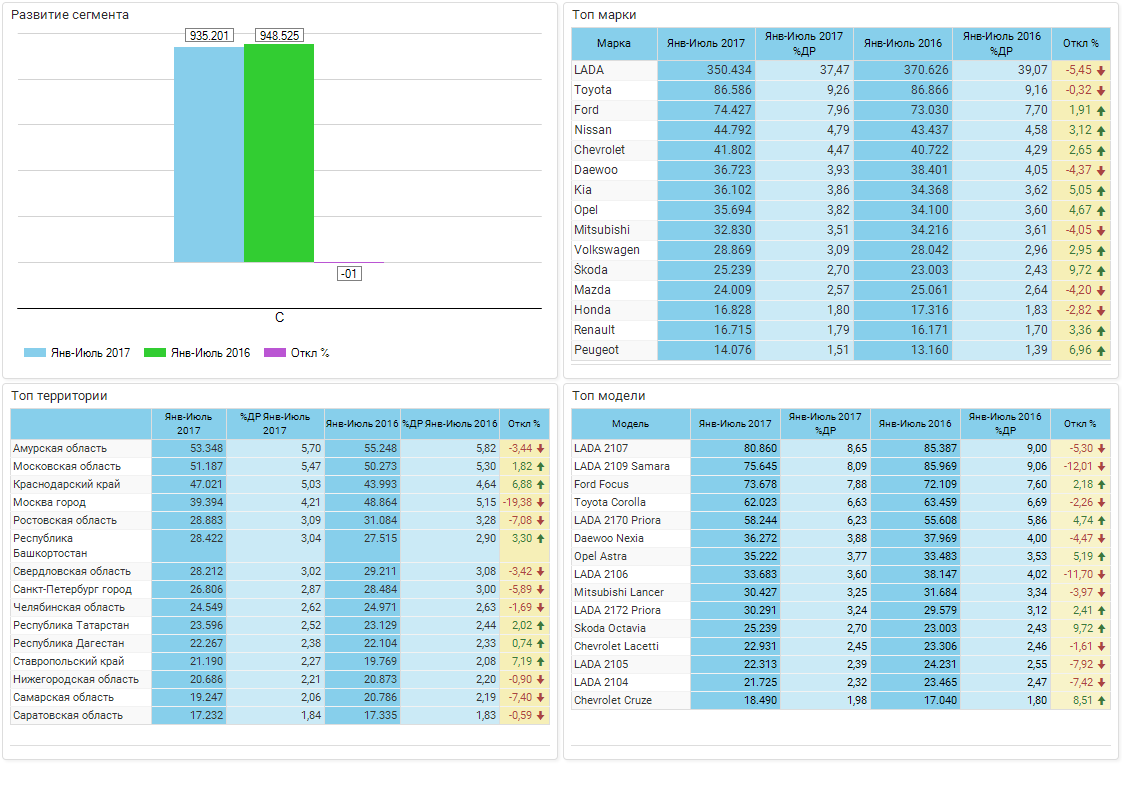Click green up arrow for Ford Focus

point(1101,485)
